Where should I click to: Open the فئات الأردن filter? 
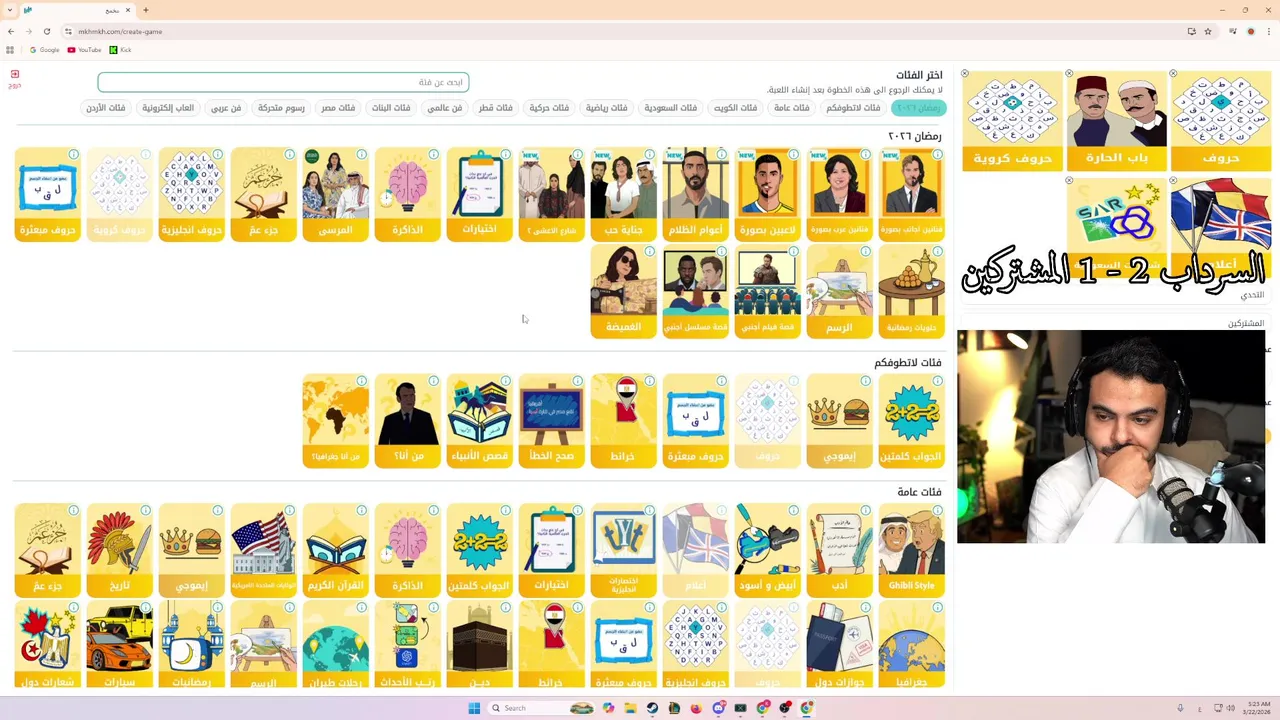105,108
